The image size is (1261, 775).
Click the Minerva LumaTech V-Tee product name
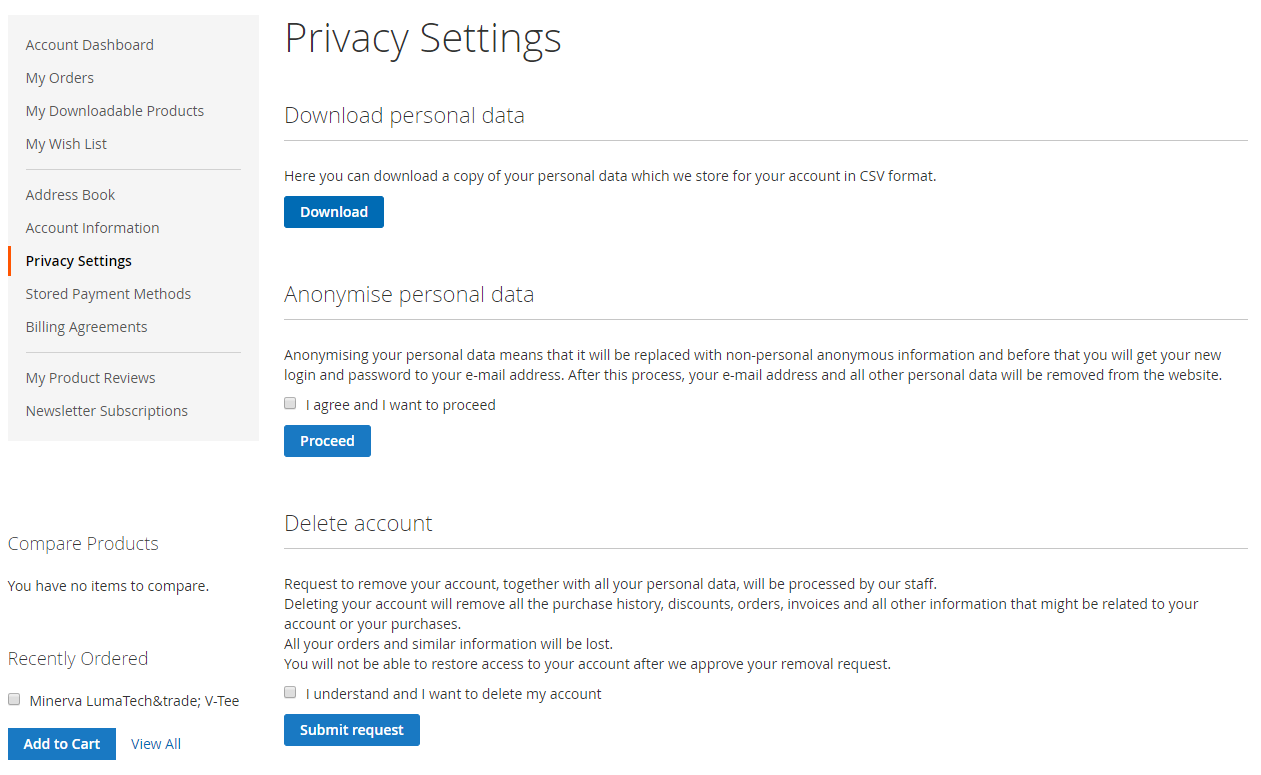point(135,701)
